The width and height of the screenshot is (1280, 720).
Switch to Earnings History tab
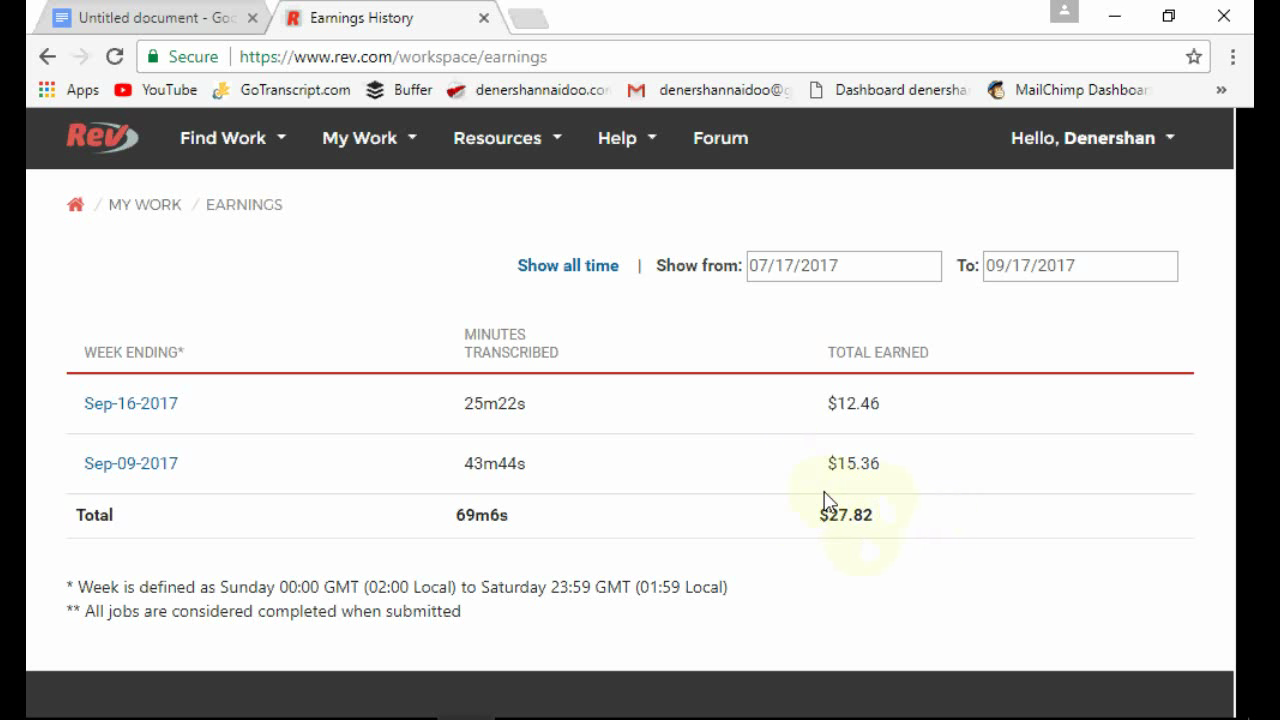(388, 18)
